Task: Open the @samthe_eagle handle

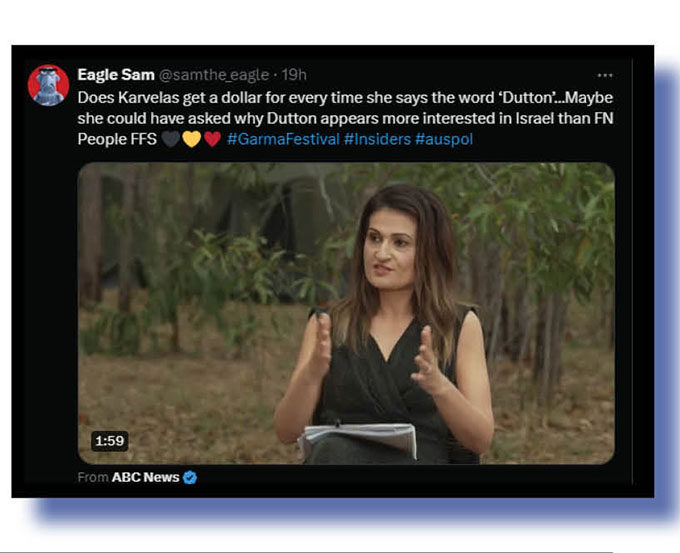Action: [x=214, y=75]
